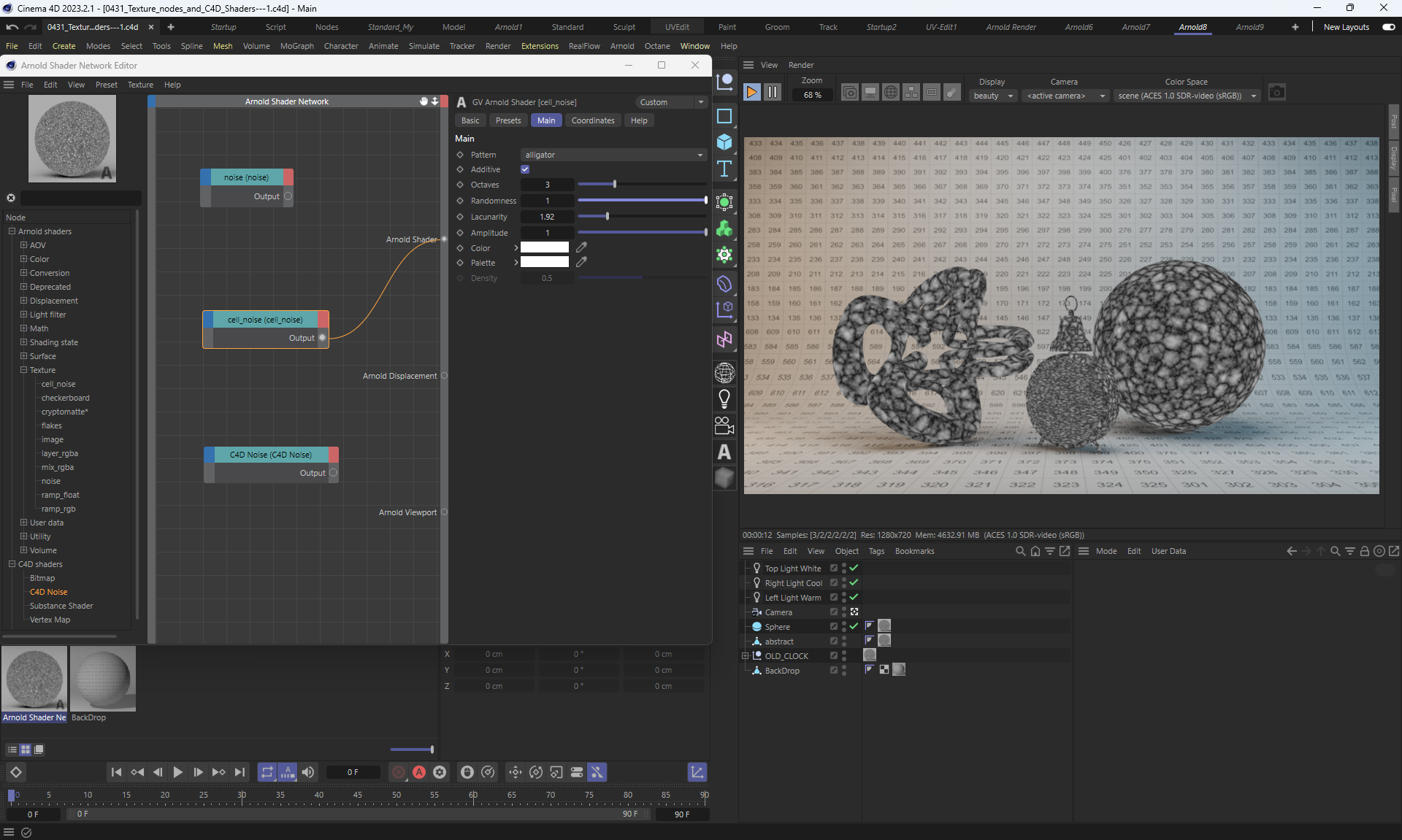Click the white Palette color swatch

544,263
